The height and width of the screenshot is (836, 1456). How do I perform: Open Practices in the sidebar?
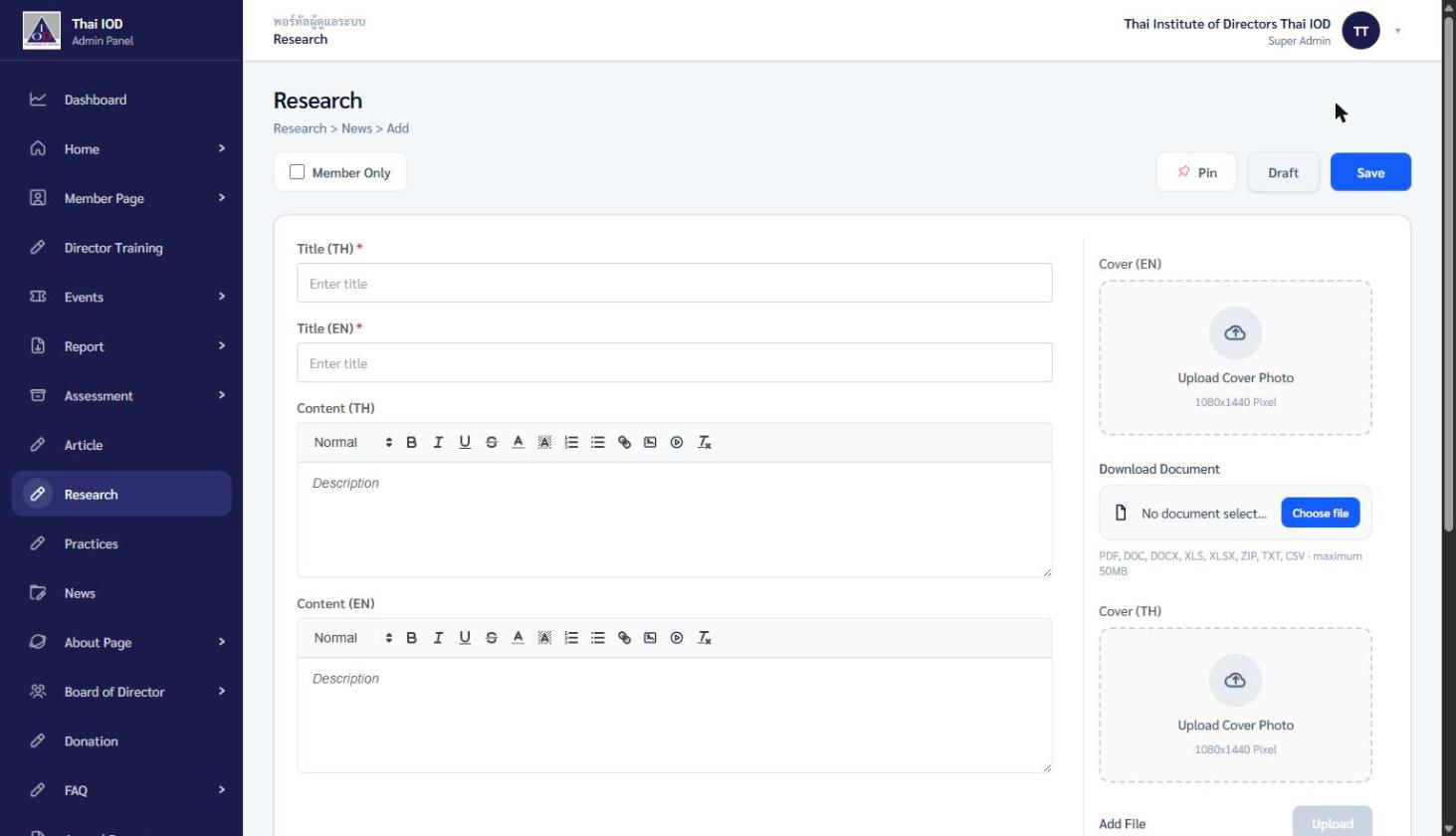click(x=121, y=543)
